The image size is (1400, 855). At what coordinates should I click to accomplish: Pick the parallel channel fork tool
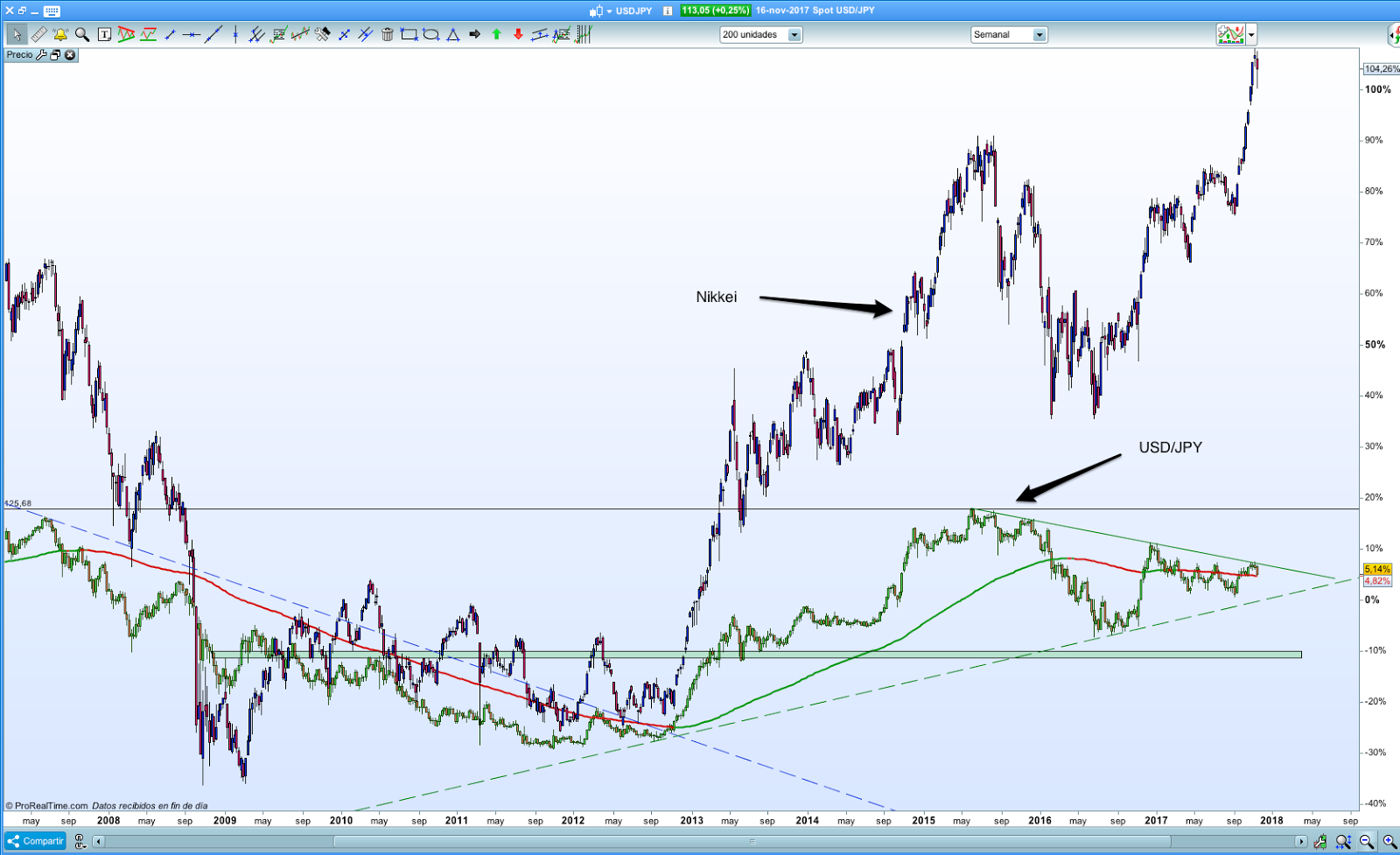(x=256, y=35)
